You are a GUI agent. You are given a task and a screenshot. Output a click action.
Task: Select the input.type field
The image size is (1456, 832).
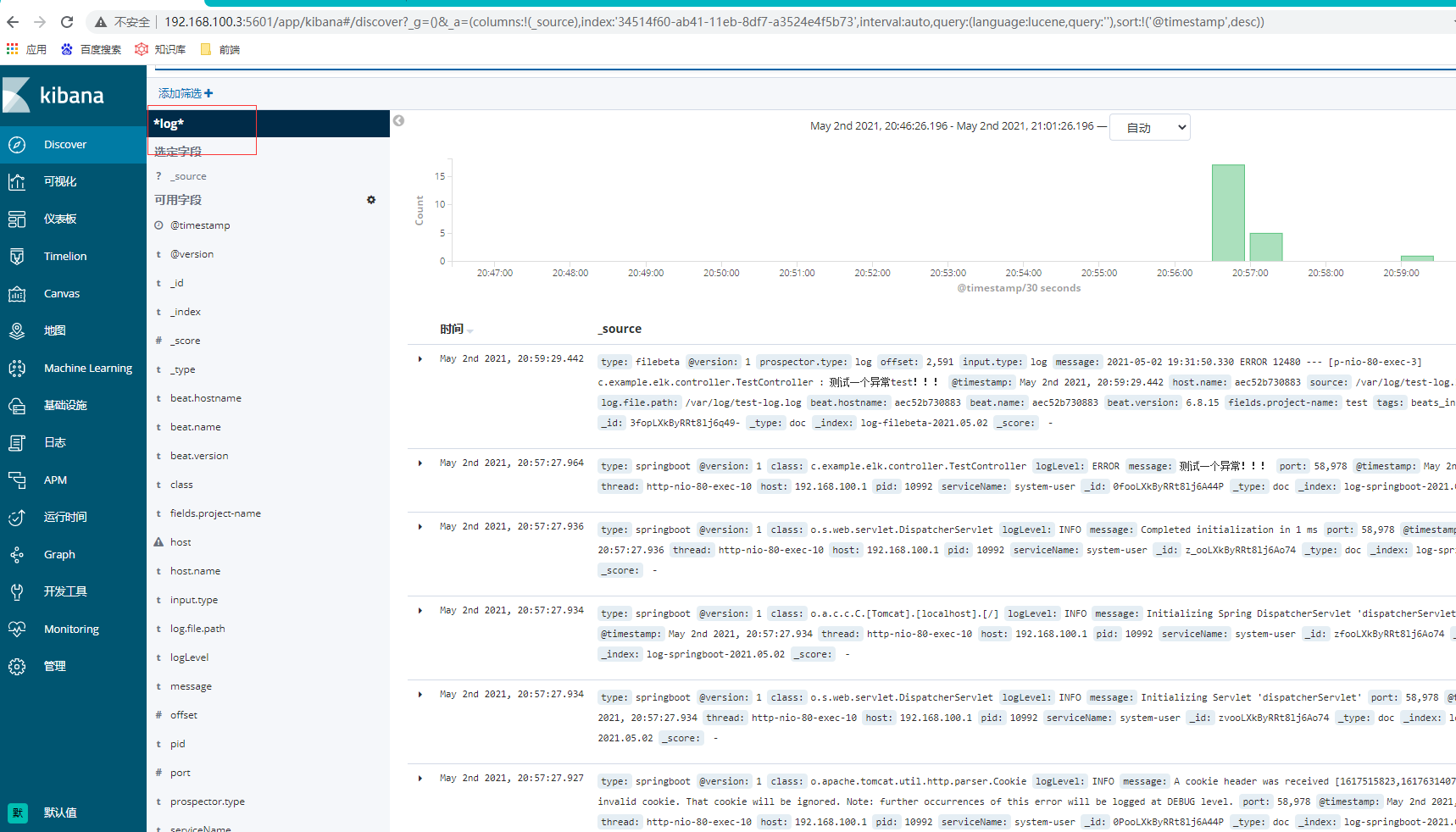(194, 600)
